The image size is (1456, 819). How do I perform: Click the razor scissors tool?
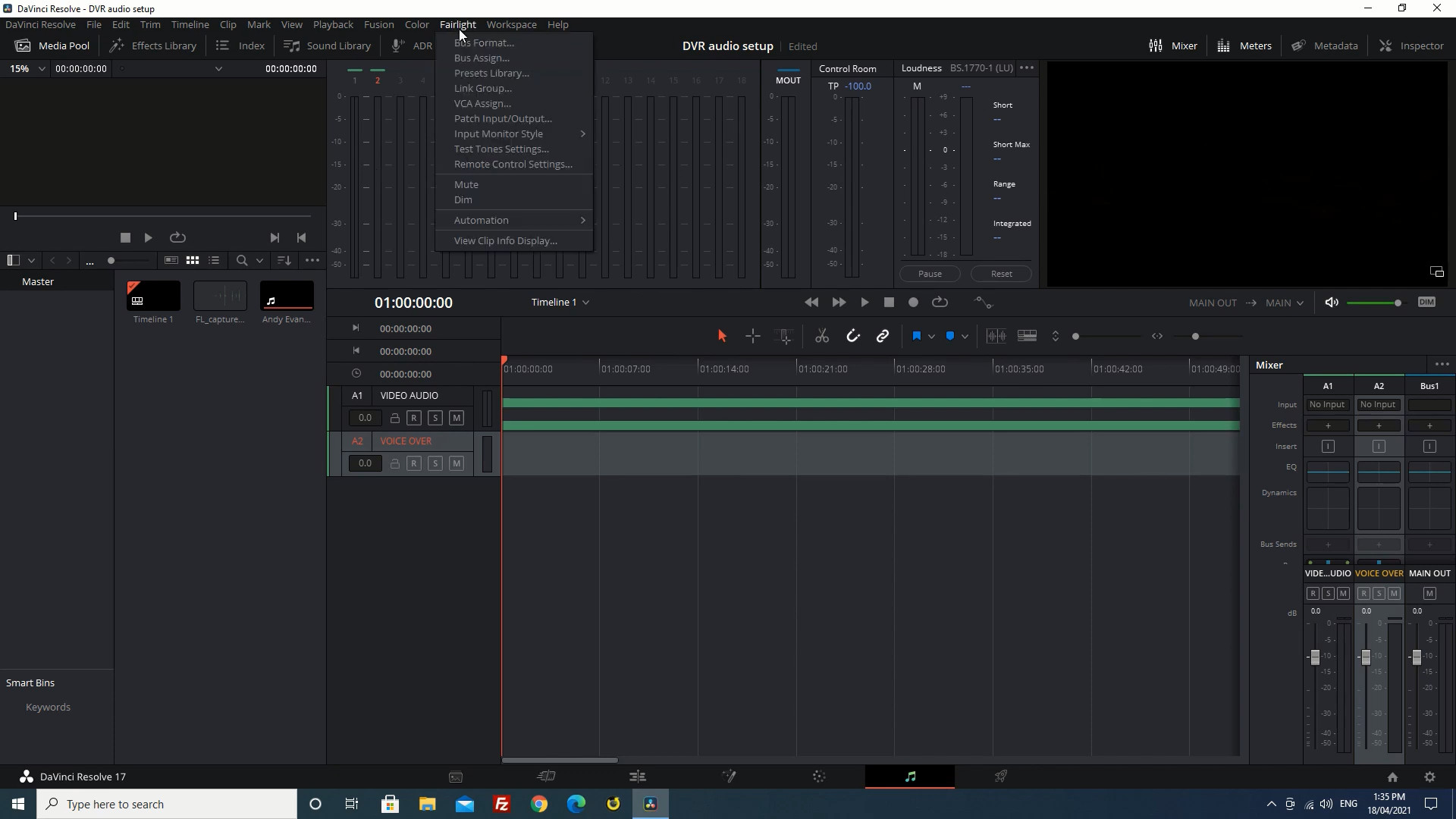(x=822, y=336)
